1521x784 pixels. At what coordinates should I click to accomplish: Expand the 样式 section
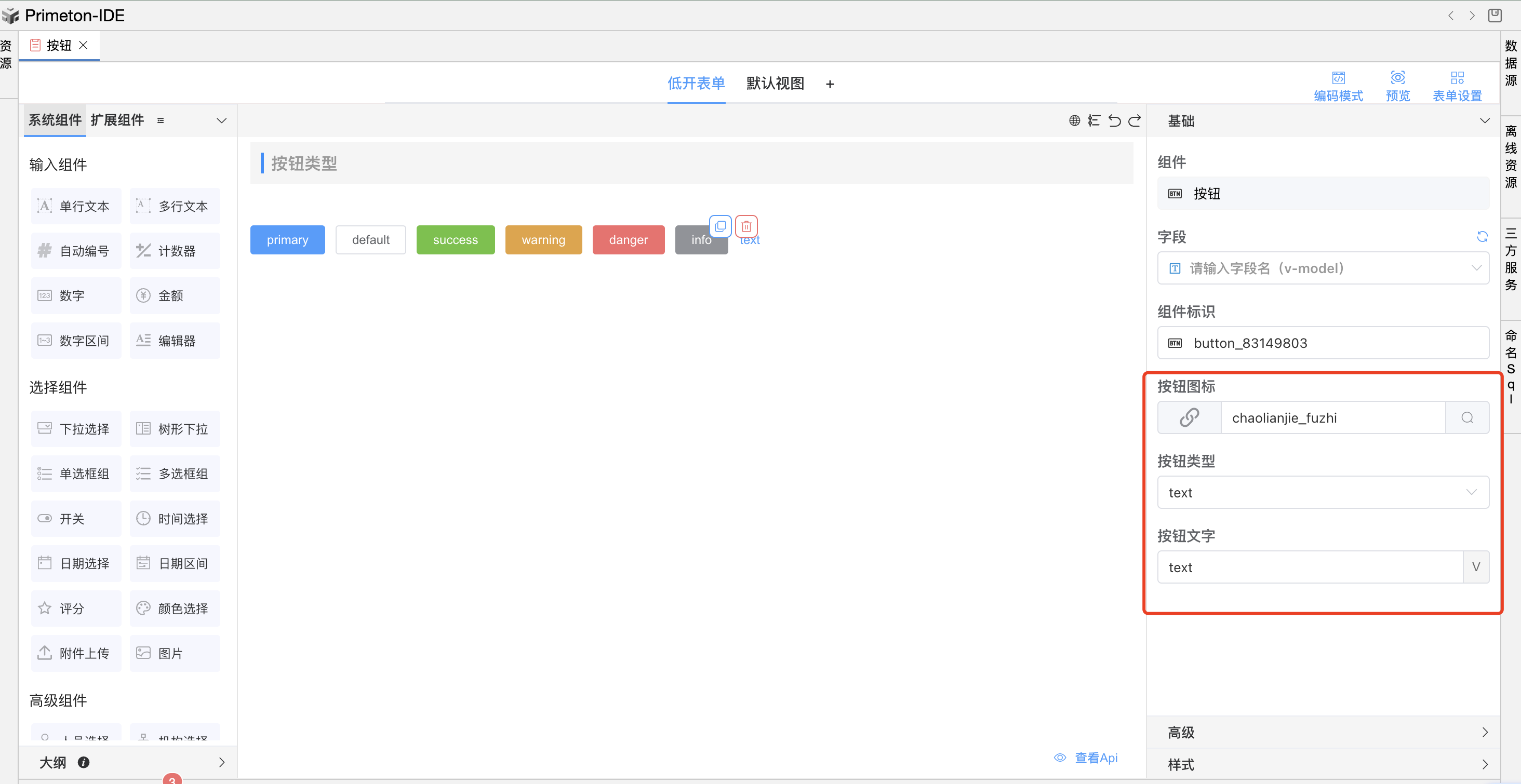tap(1323, 764)
